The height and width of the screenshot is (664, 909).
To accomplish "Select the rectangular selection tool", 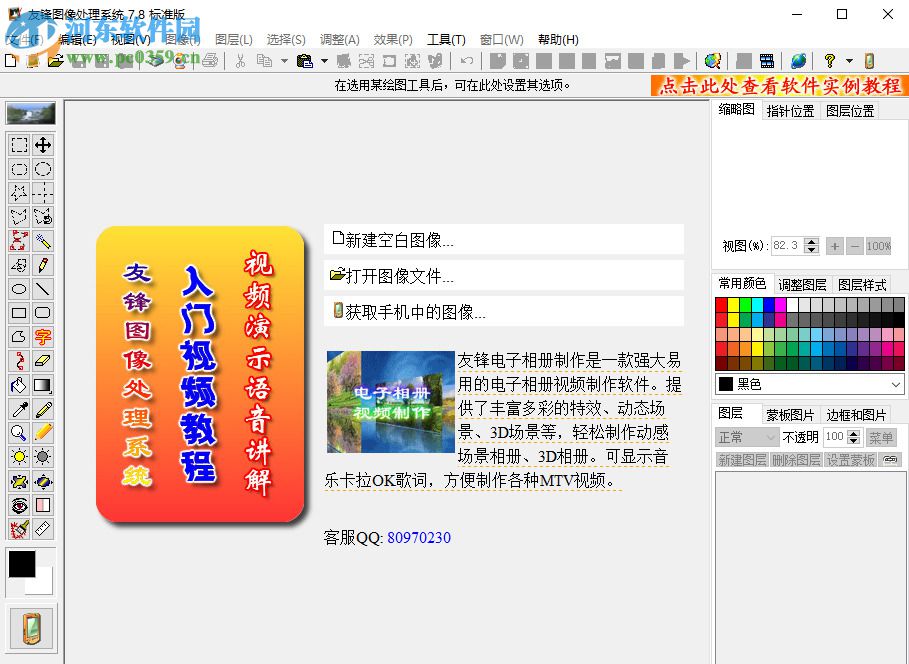I will click(17, 145).
